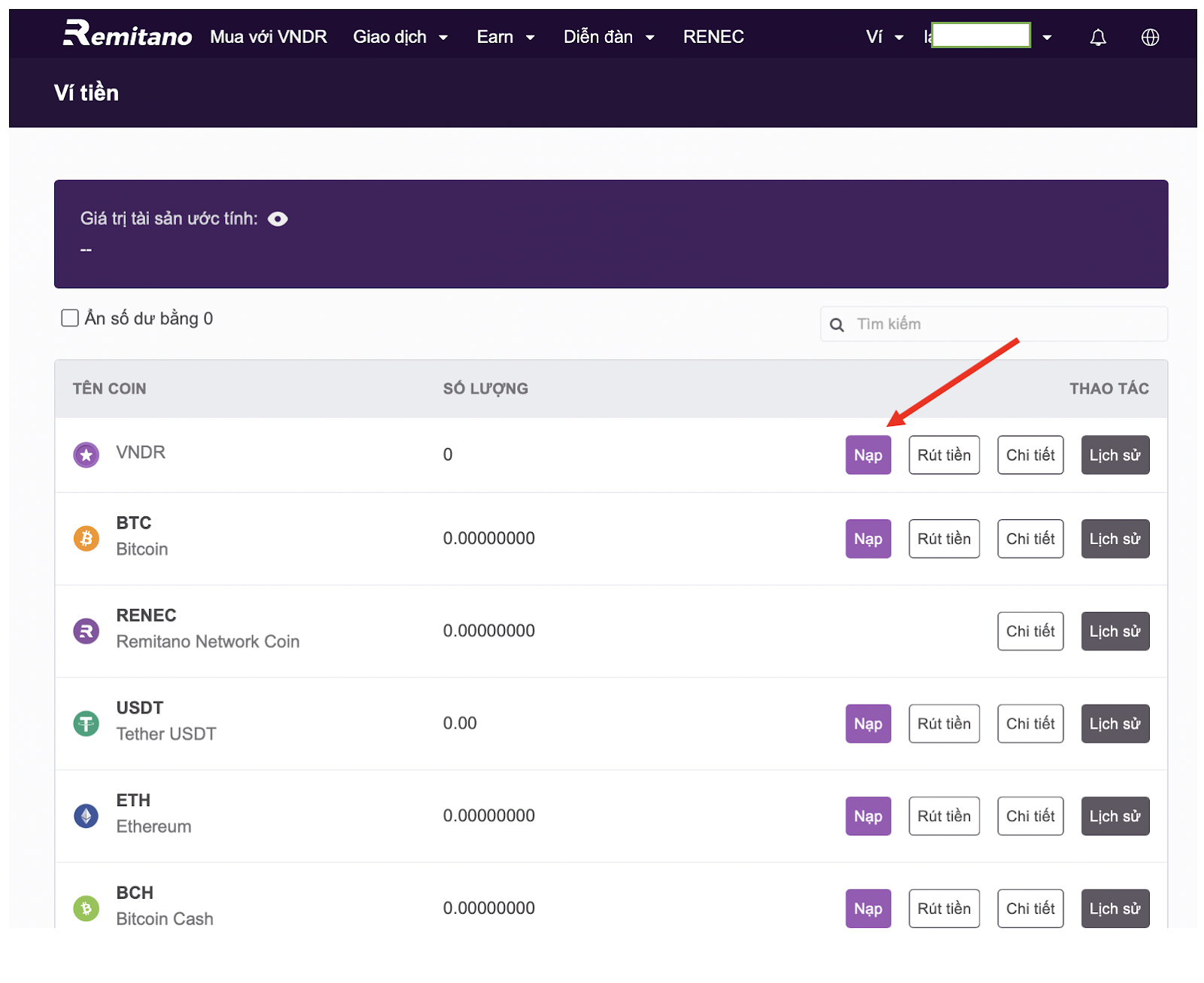Click Nạp for BCH
The image size is (1204, 983).
tap(868, 908)
